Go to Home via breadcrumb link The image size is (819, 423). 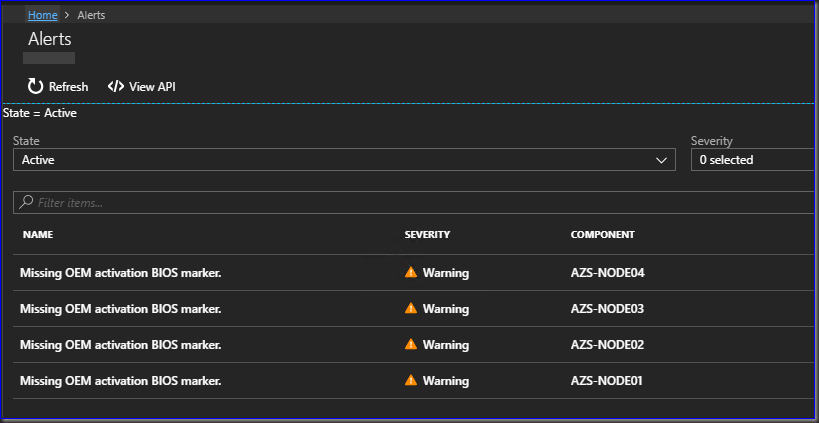43,15
